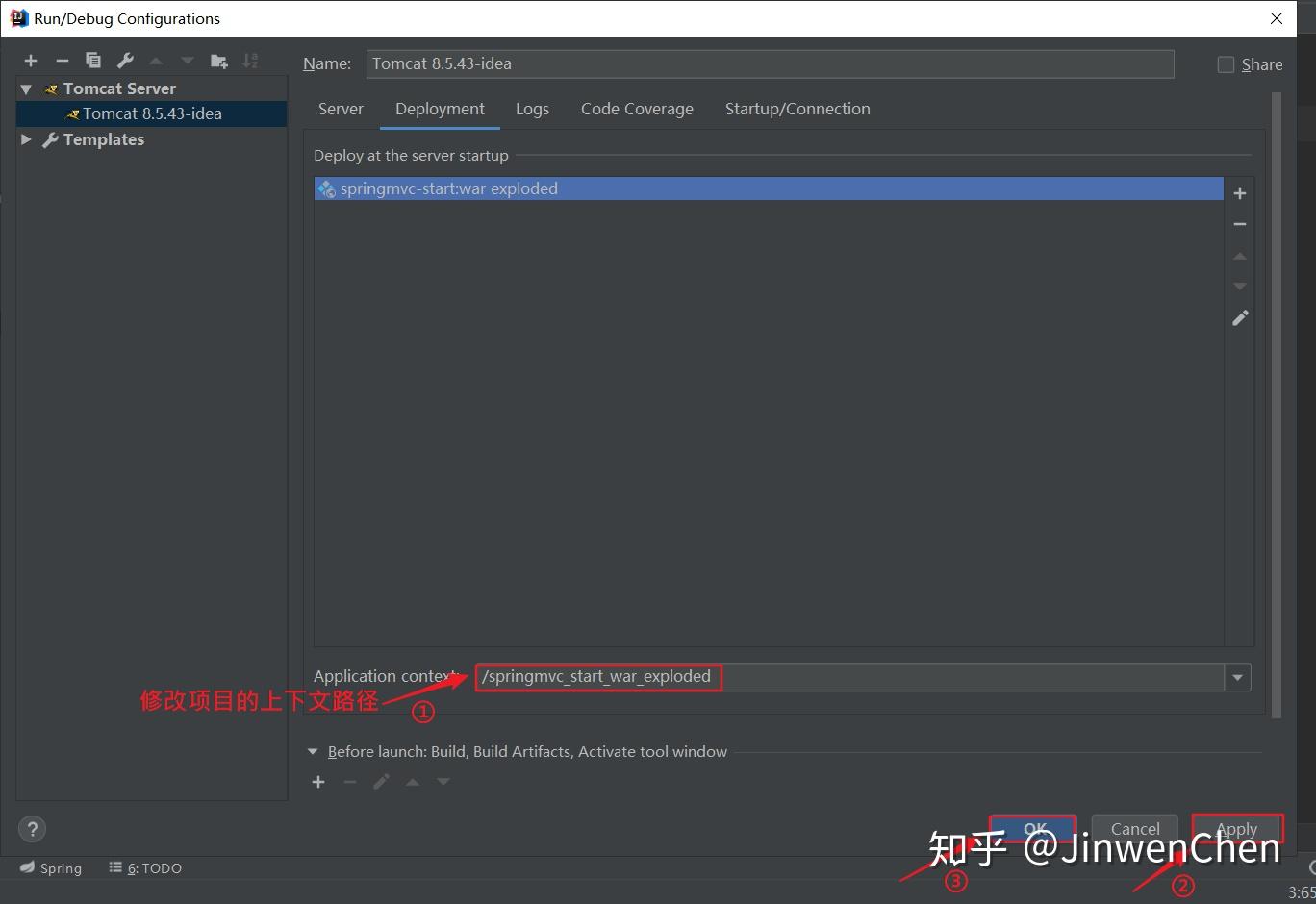This screenshot has width=1316, height=904.
Task: Move configuration down in left toolbar
Action: click(188, 61)
